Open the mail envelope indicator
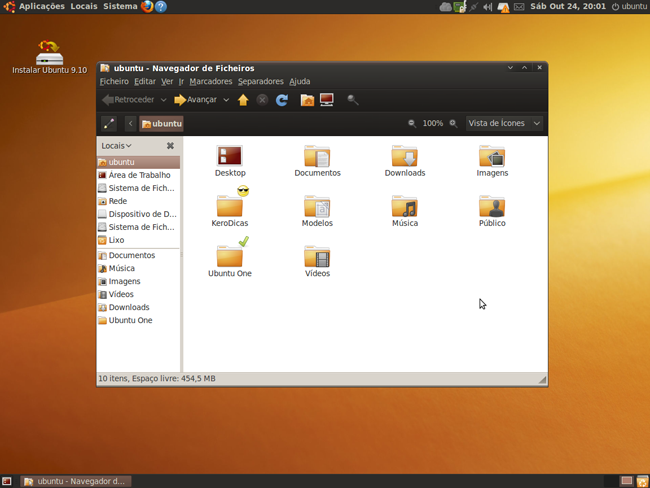Image resolution: width=650 pixels, height=488 pixels. [x=519, y=7]
